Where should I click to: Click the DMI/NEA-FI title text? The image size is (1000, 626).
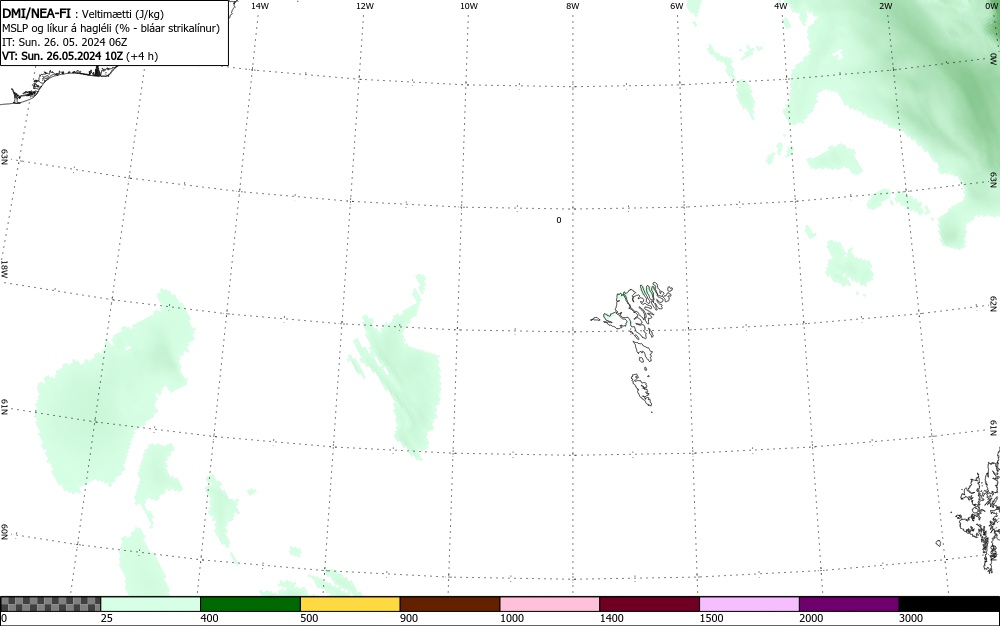click(x=36, y=13)
